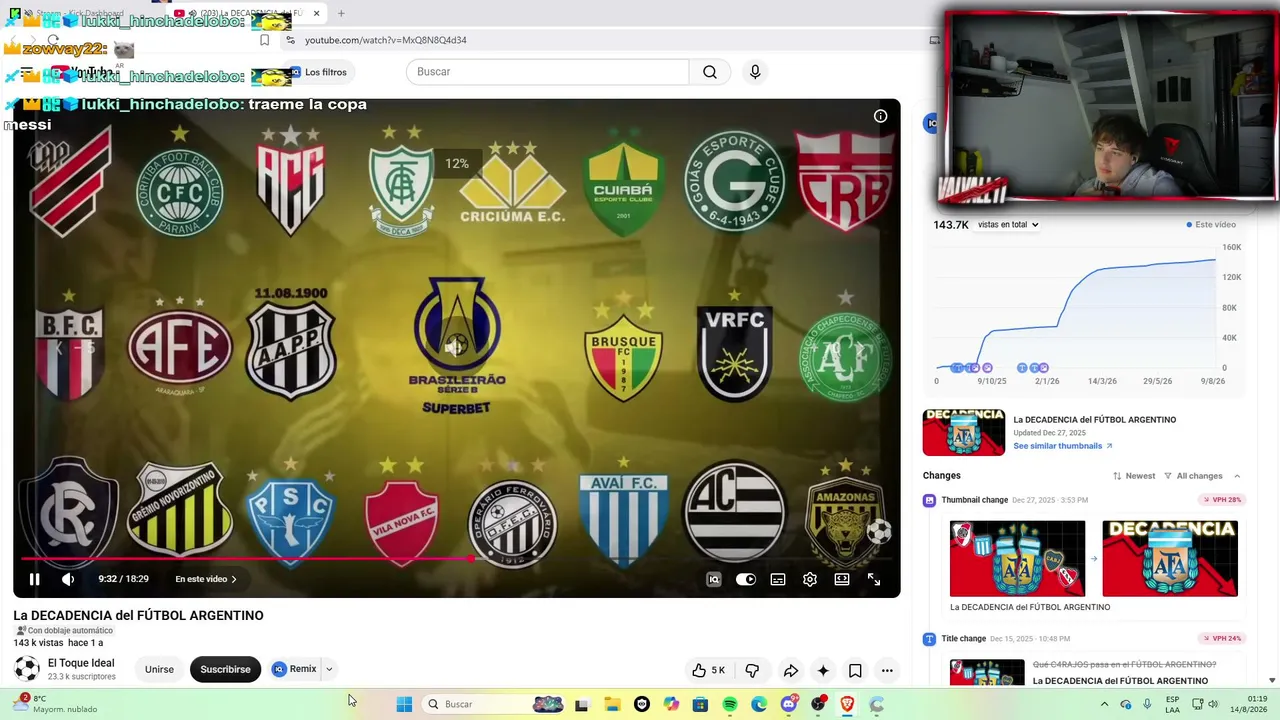Share the video using the arrow icon
1280x720 pixels.
(x=790, y=670)
